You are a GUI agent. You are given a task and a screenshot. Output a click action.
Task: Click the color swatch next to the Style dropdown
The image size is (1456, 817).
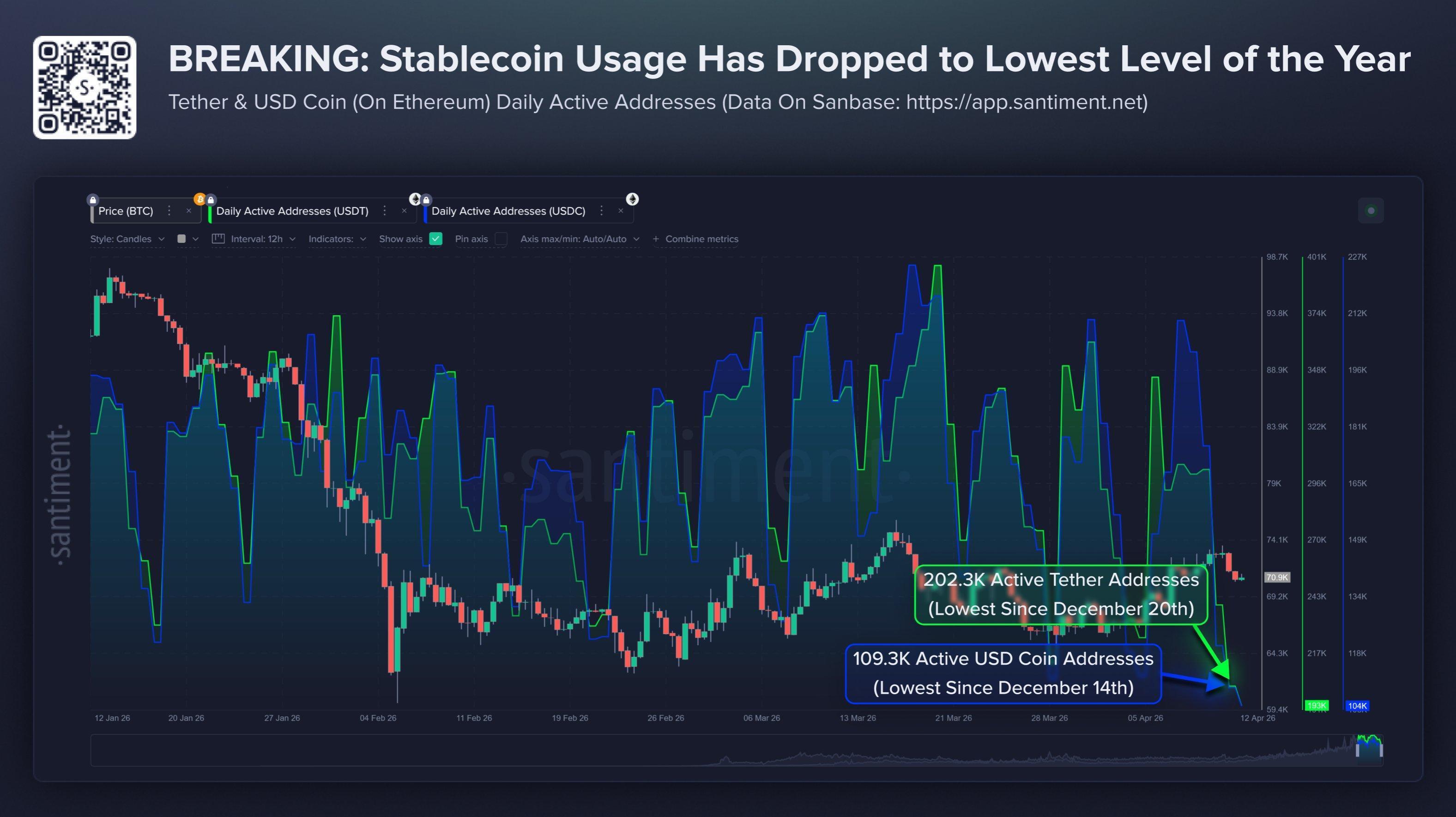pos(181,239)
